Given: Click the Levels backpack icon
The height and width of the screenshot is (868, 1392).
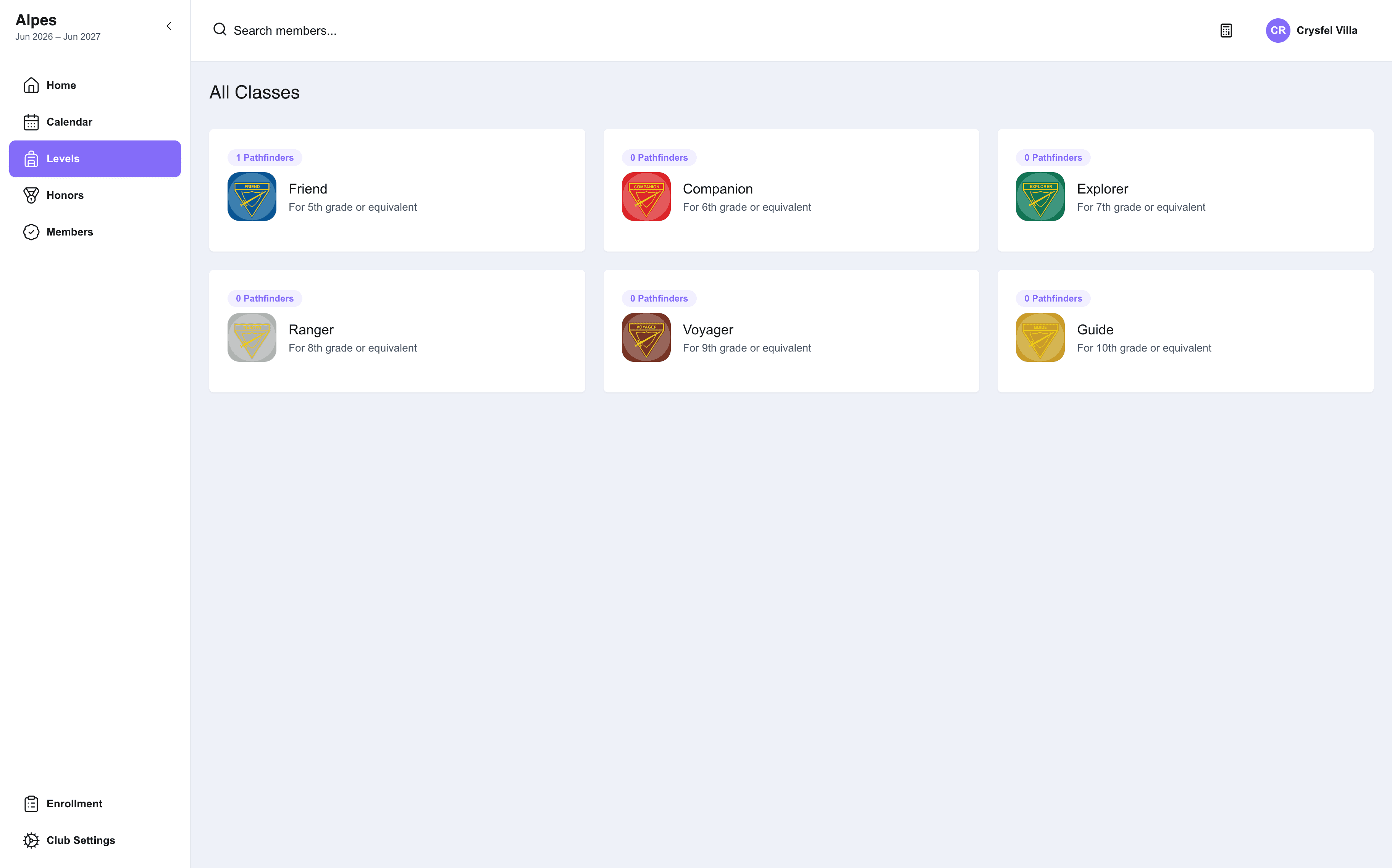Looking at the screenshot, I should click(31, 158).
